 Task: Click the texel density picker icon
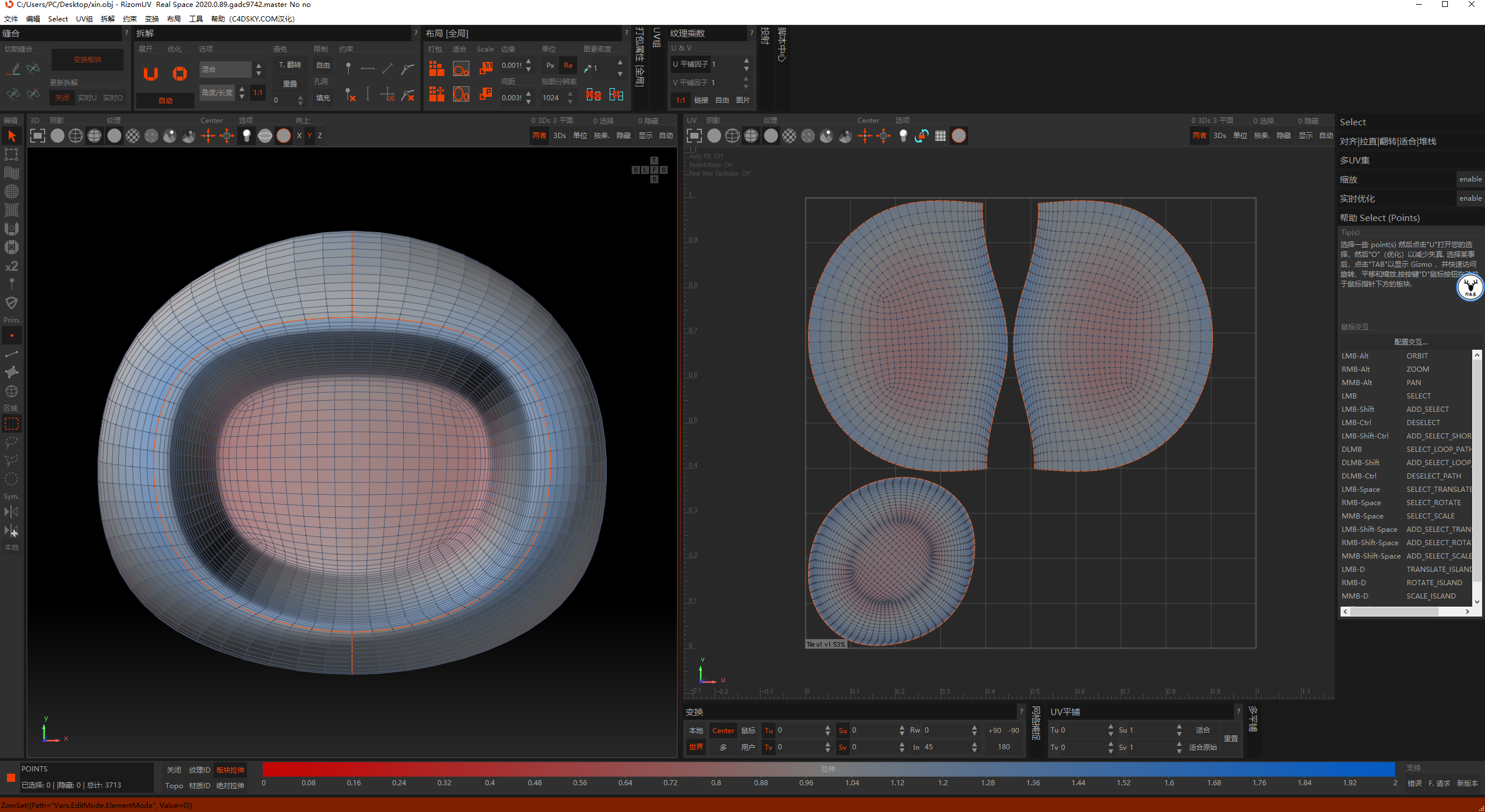pos(588,68)
